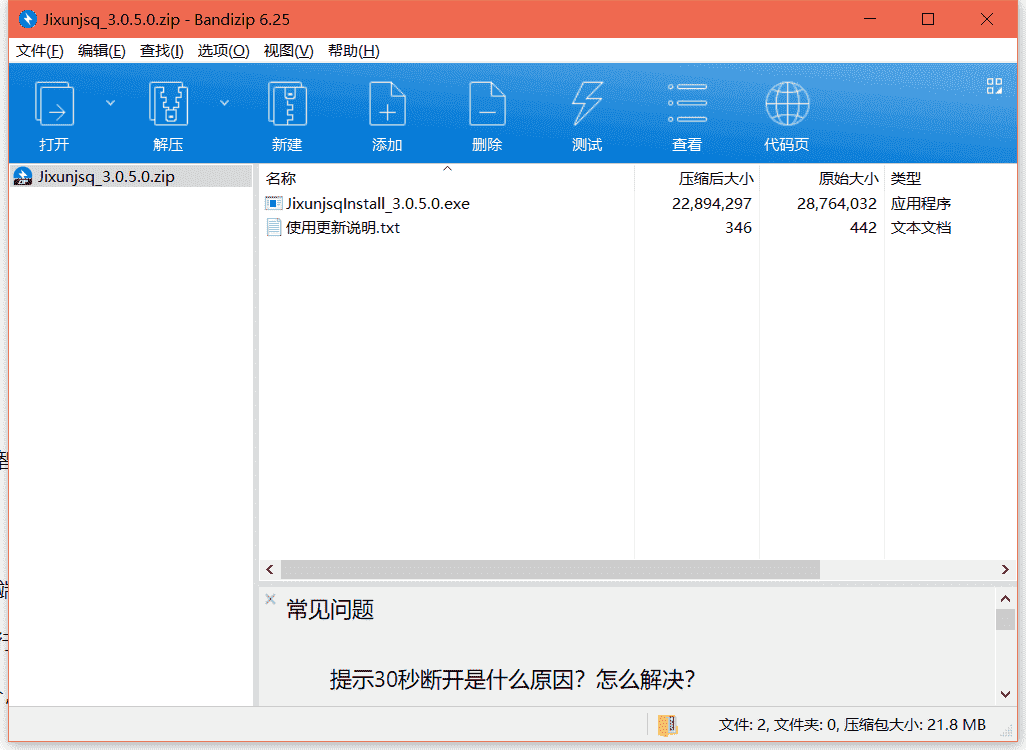The image size is (1026, 750).
Task: Click the 常见问题 heading in the comment pane
Action: pyautogui.click(x=330, y=610)
